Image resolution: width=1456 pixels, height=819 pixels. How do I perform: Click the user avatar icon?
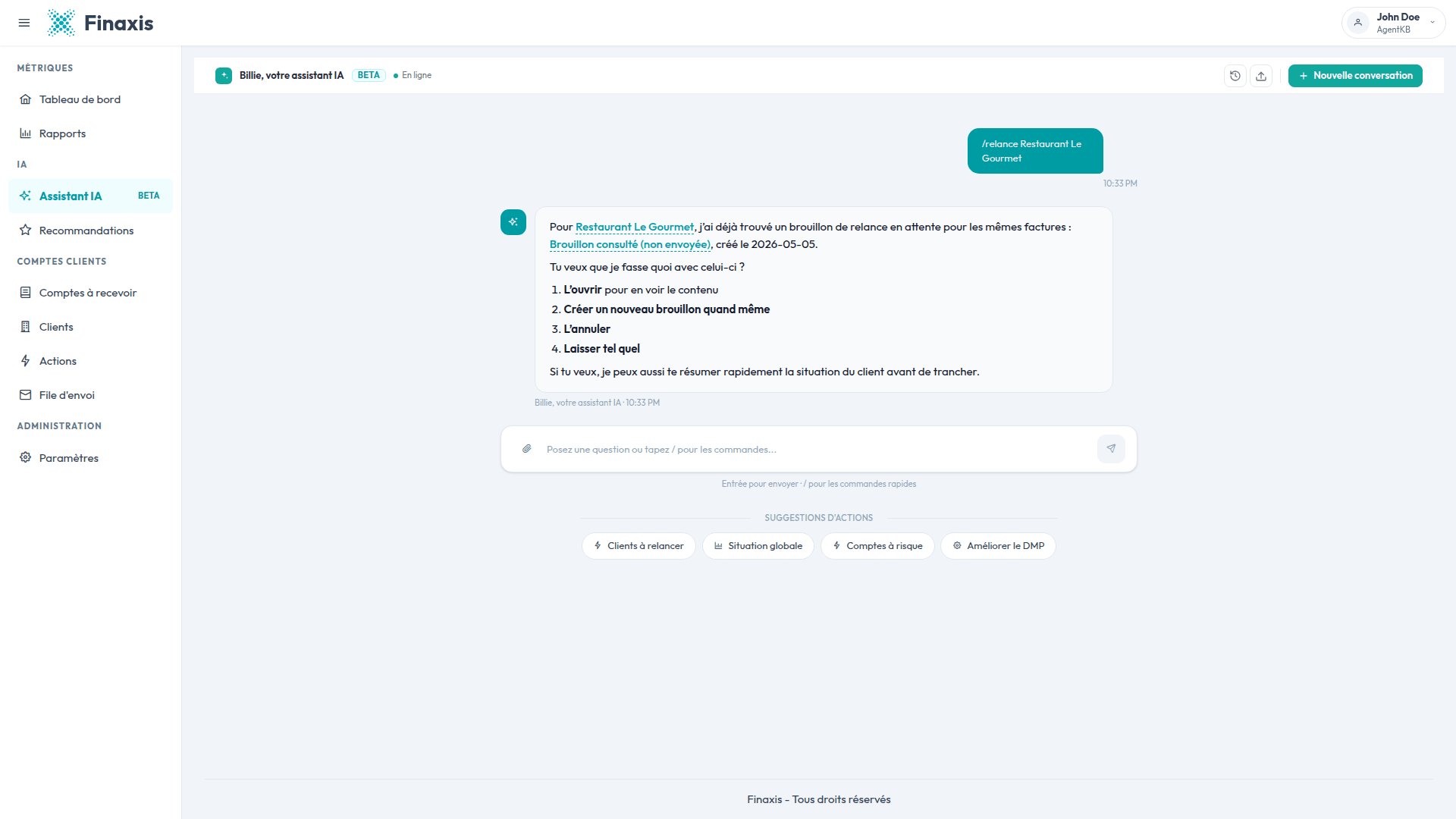(1358, 23)
